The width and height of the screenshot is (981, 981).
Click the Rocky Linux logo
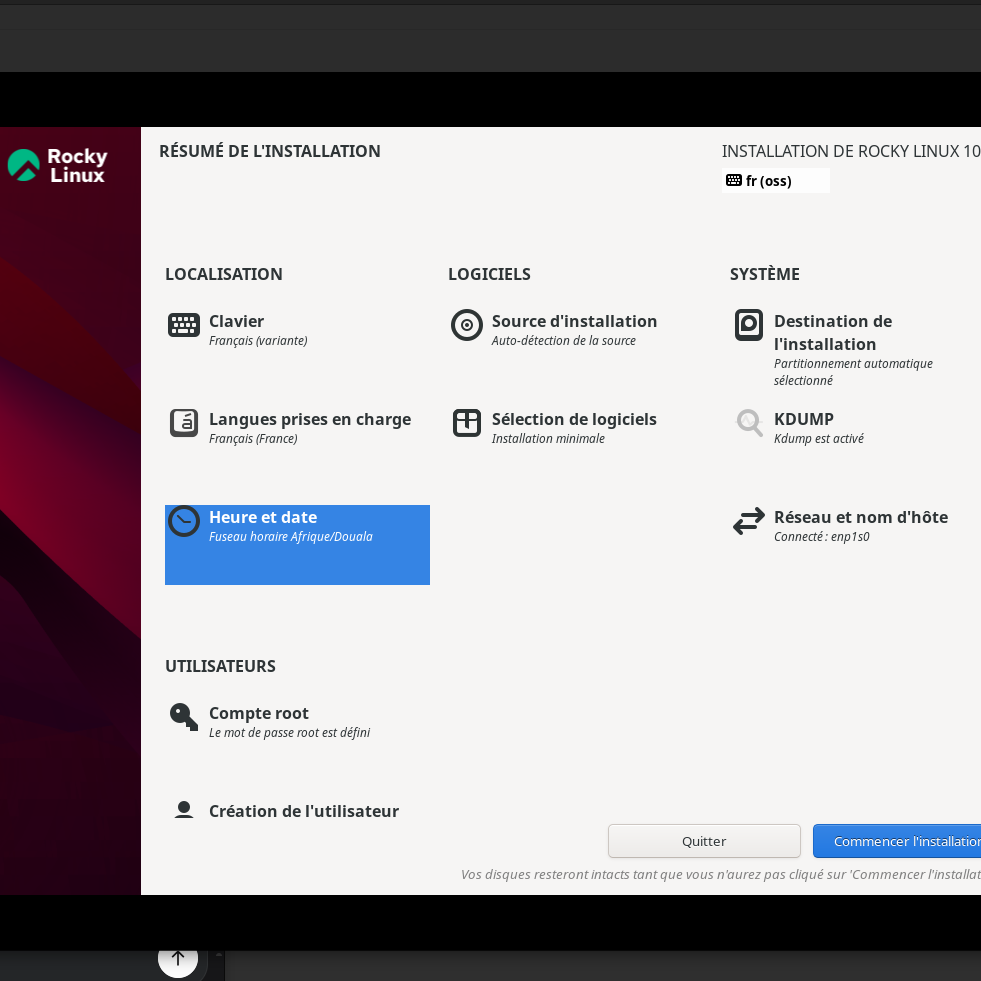[58, 165]
